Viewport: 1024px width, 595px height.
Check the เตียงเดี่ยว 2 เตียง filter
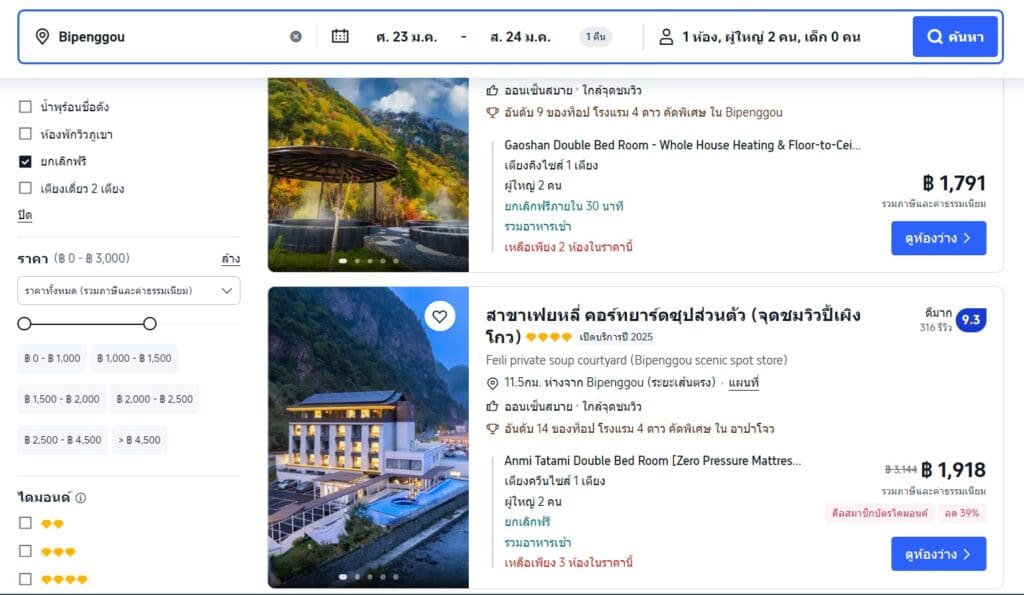[25, 188]
